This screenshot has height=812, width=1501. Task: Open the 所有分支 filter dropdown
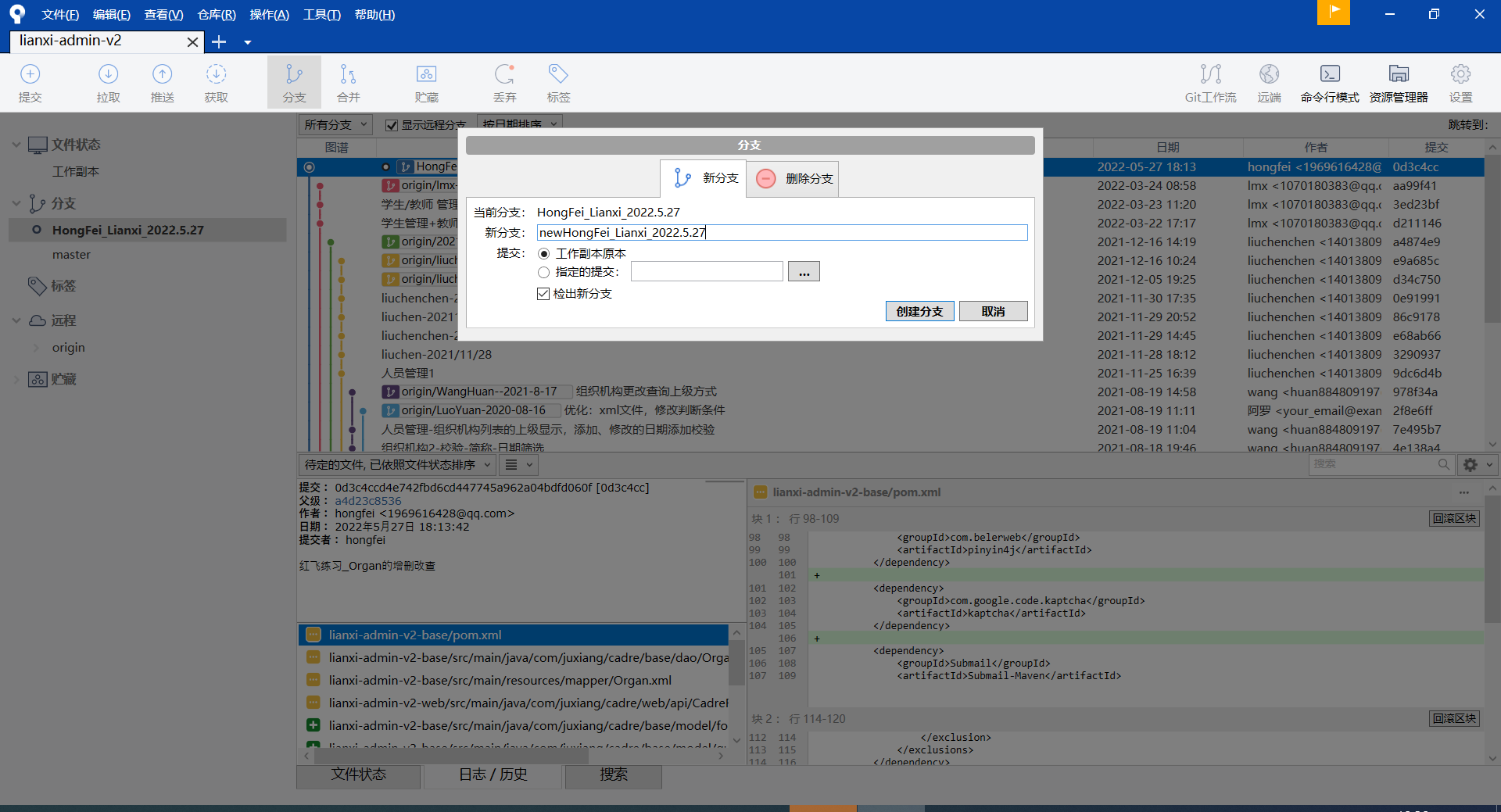click(335, 124)
